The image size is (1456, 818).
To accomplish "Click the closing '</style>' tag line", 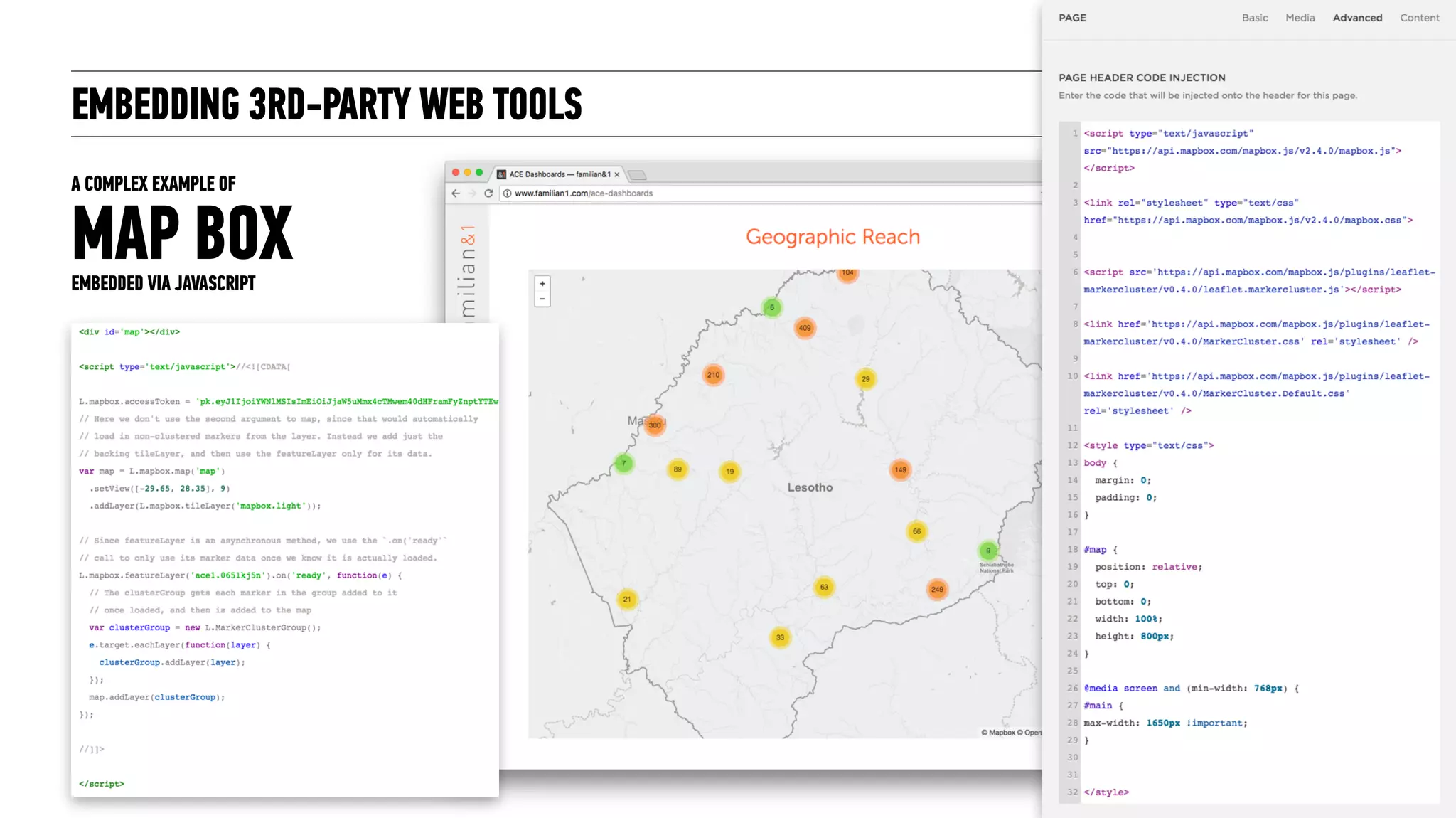I will pos(1106,792).
